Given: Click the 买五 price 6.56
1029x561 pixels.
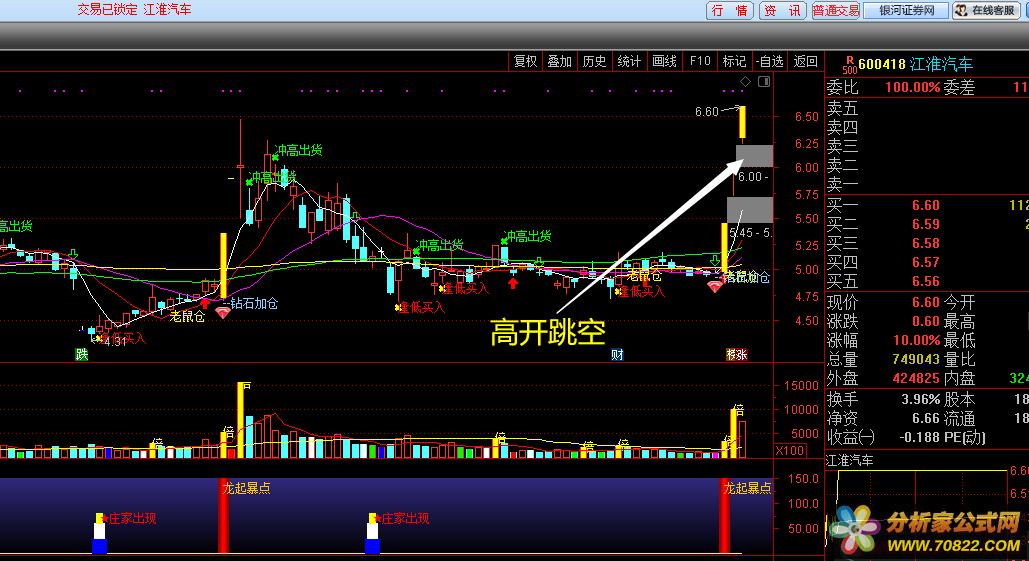Looking at the screenshot, I should pos(925,281).
